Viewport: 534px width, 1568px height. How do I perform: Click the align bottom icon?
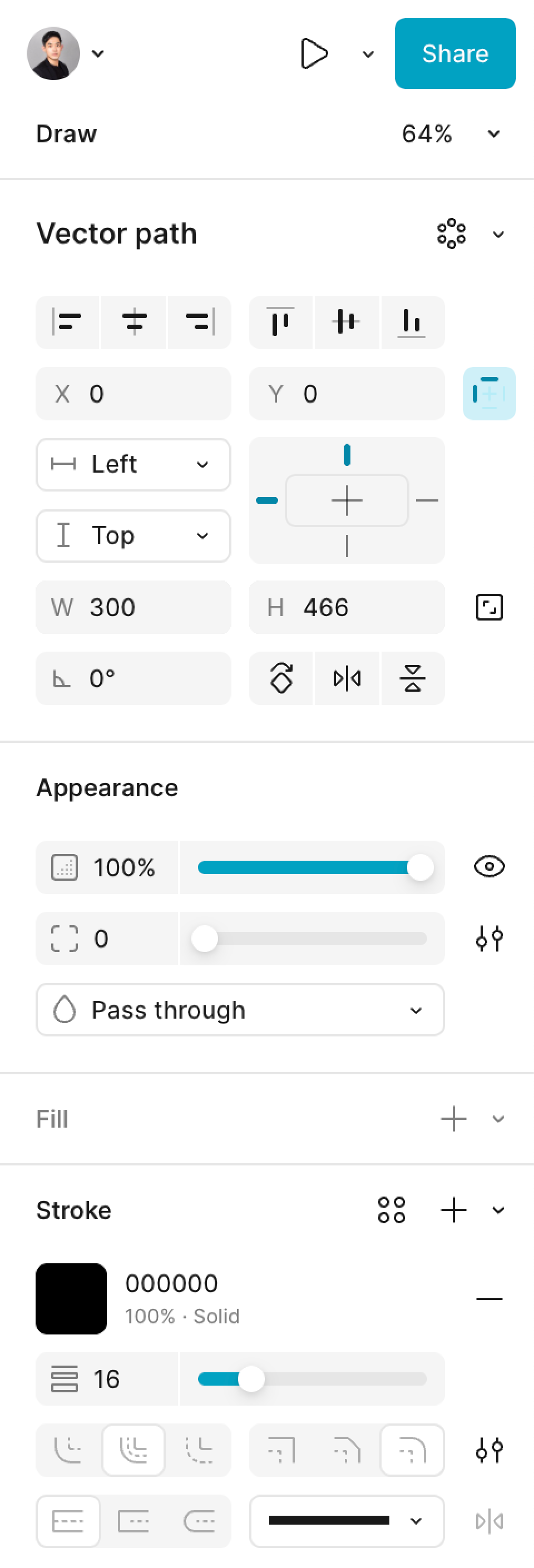tap(412, 322)
